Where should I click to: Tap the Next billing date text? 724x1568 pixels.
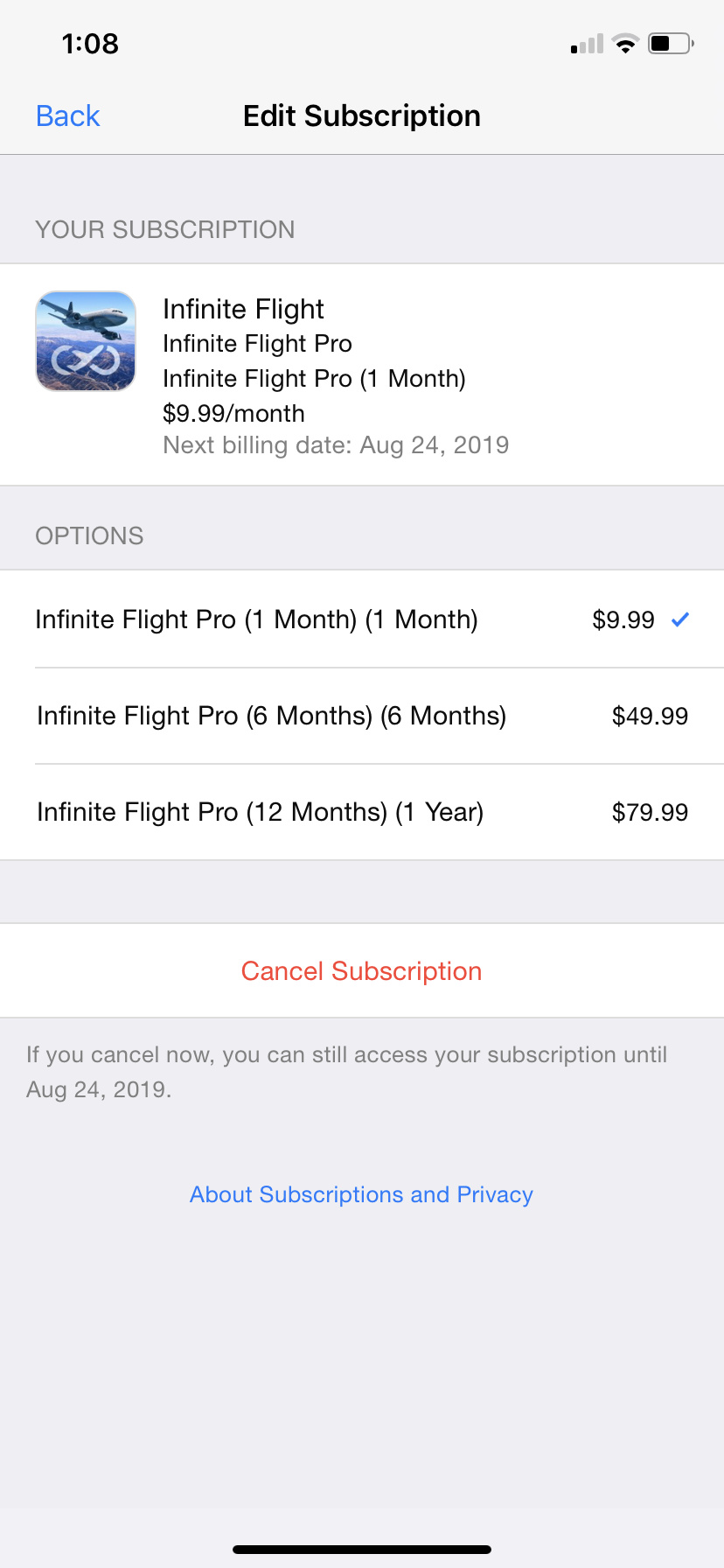click(336, 445)
